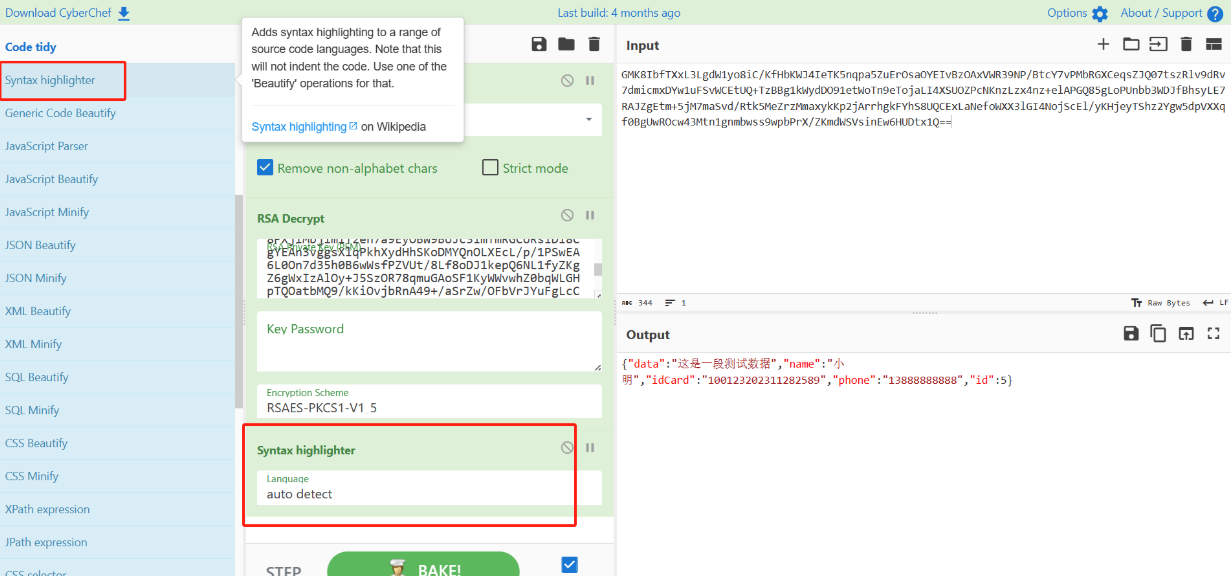
Task: Disable the RSA Decrypt operation
Action: (567, 215)
